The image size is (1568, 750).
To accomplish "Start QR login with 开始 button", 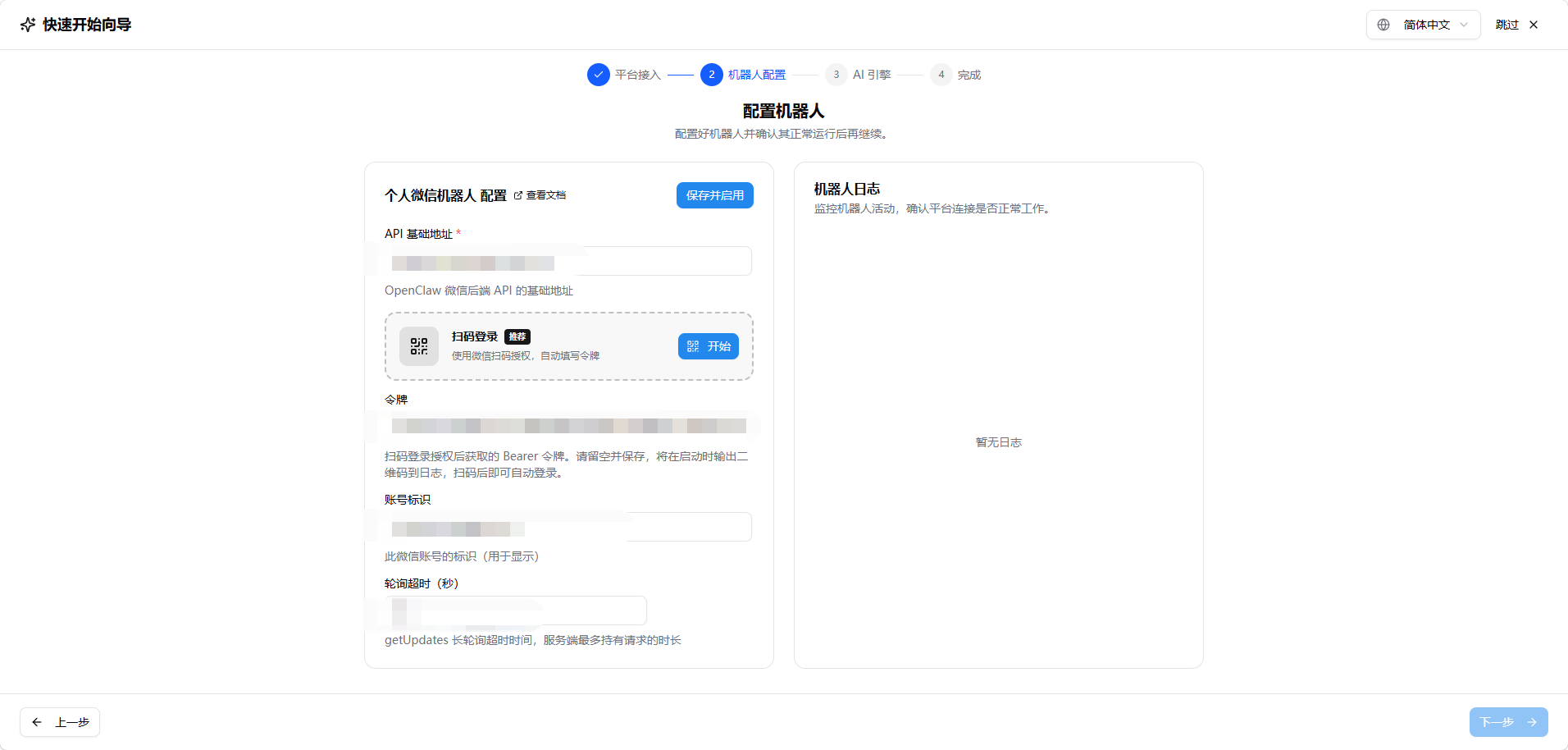I will pos(709,346).
